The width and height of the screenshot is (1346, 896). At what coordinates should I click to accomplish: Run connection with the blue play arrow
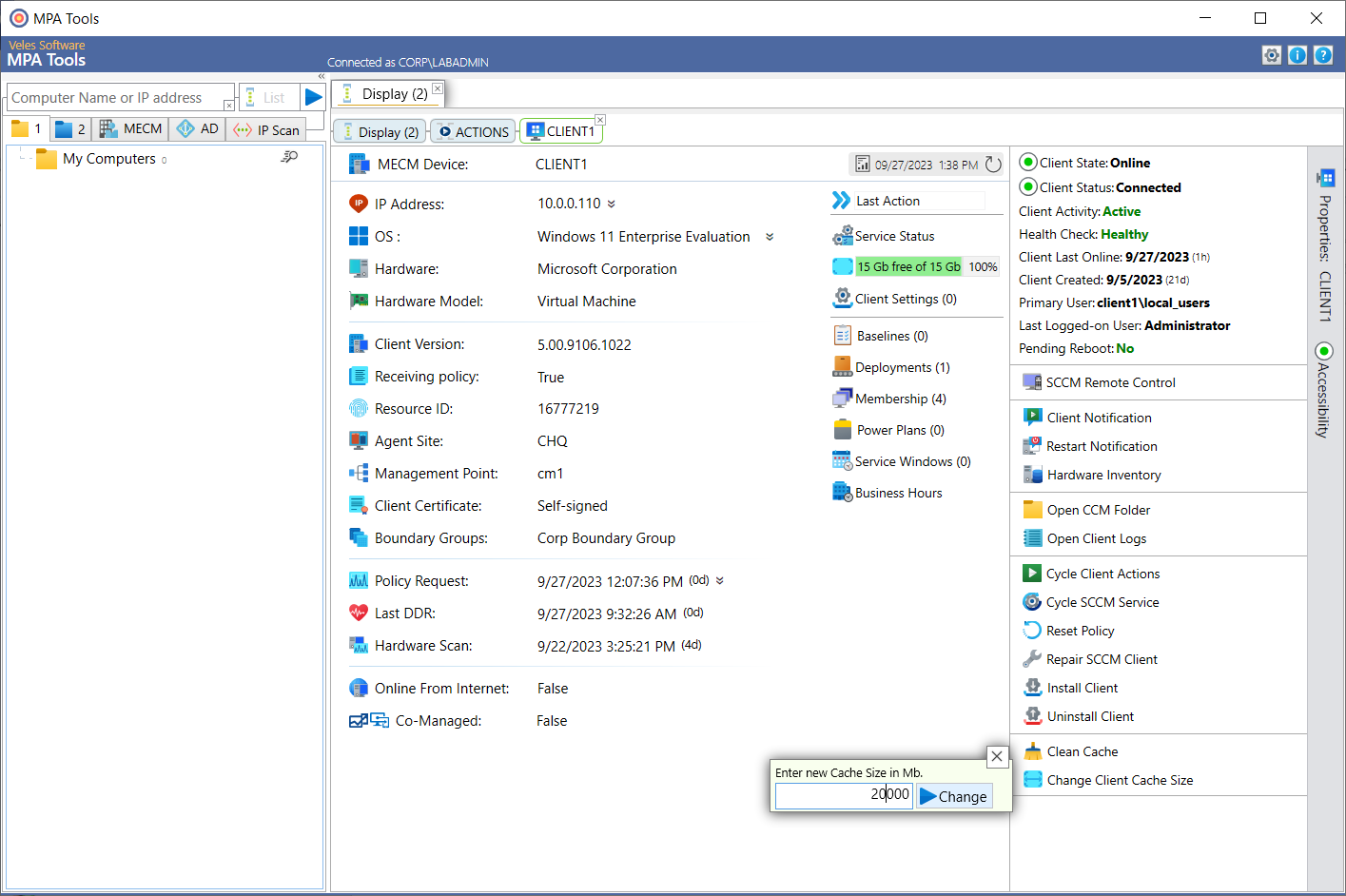point(313,97)
